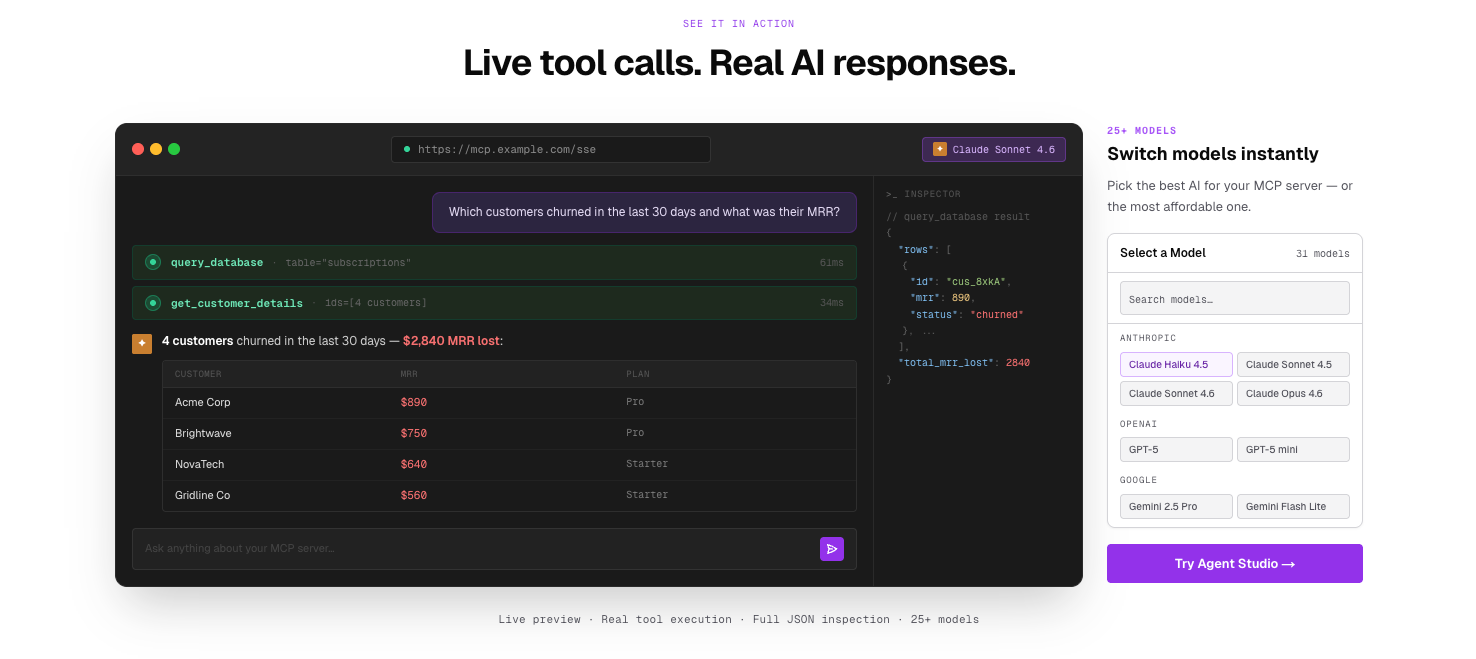Click the user message about churned customers
The height and width of the screenshot is (659, 1476).
click(644, 212)
